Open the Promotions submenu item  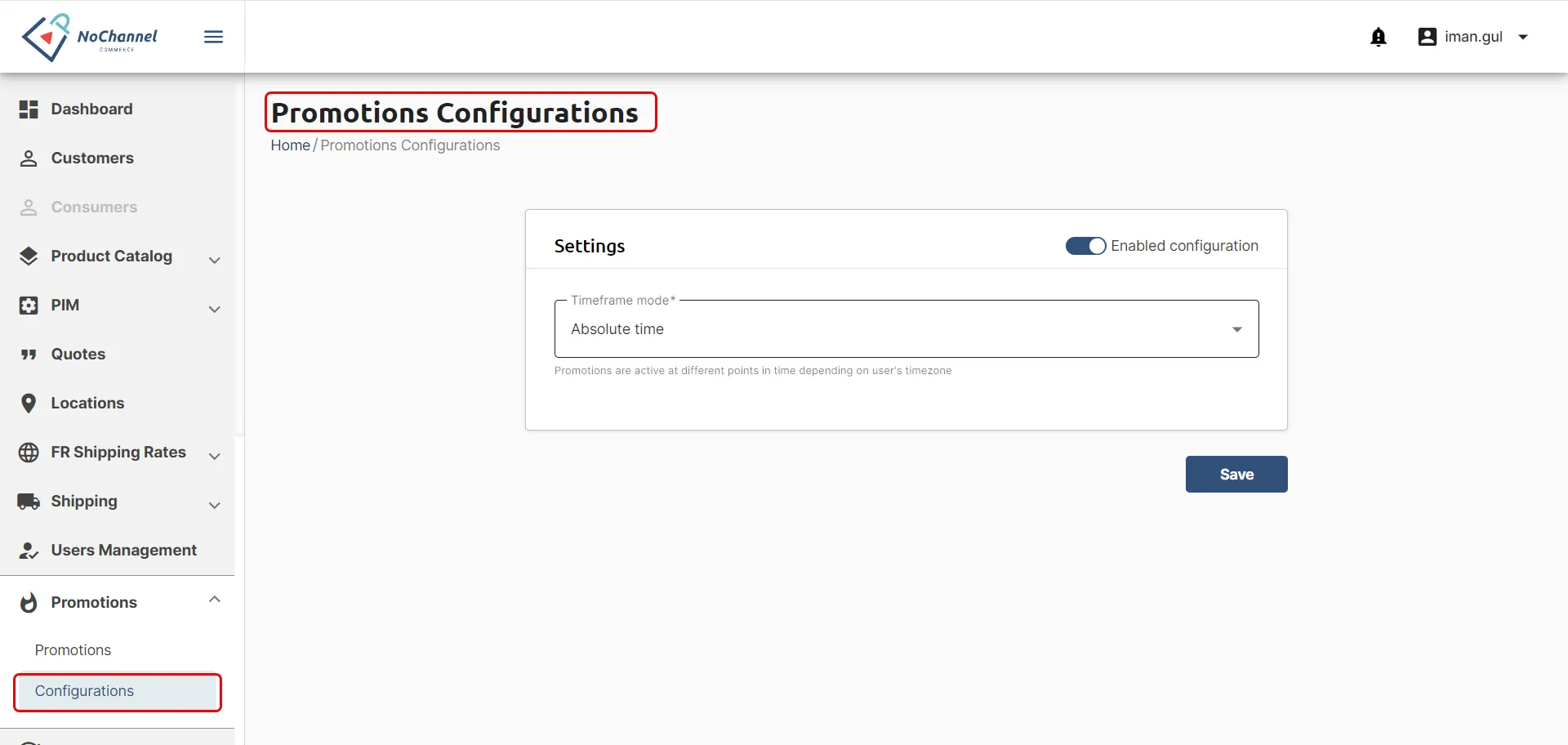(x=73, y=650)
